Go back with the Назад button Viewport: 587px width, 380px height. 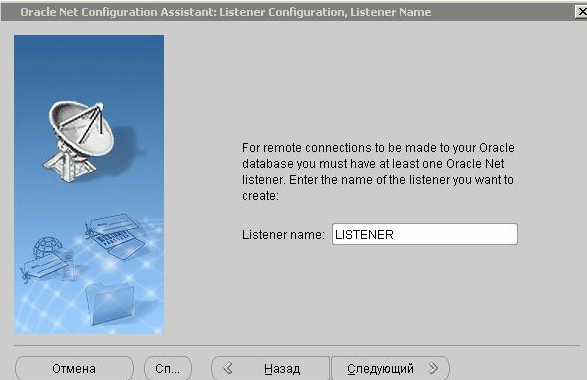pos(271,368)
